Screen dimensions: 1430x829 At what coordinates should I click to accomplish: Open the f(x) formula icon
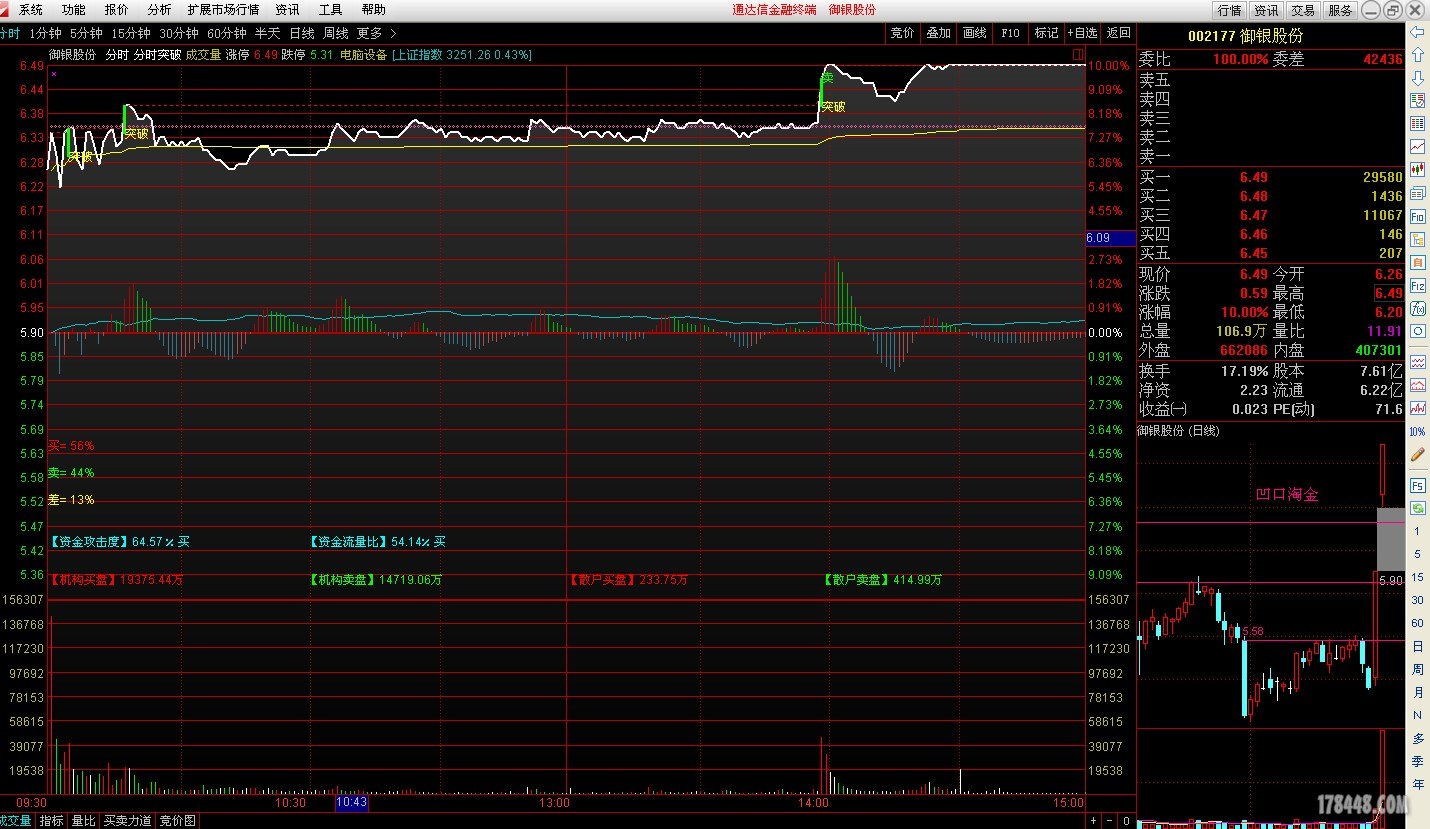click(1417, 308)
